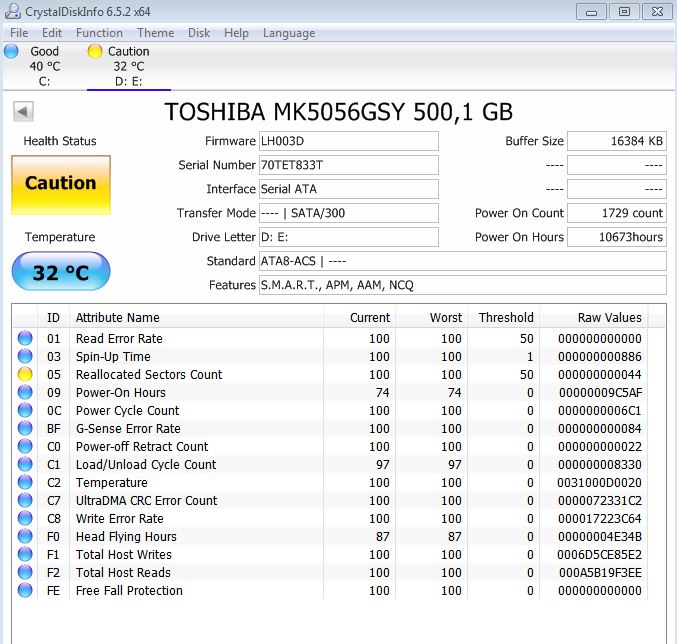The height and width of the screenshot is (644, 677).
Task: Select the blue Good status icon for C:
Action: 11,51
